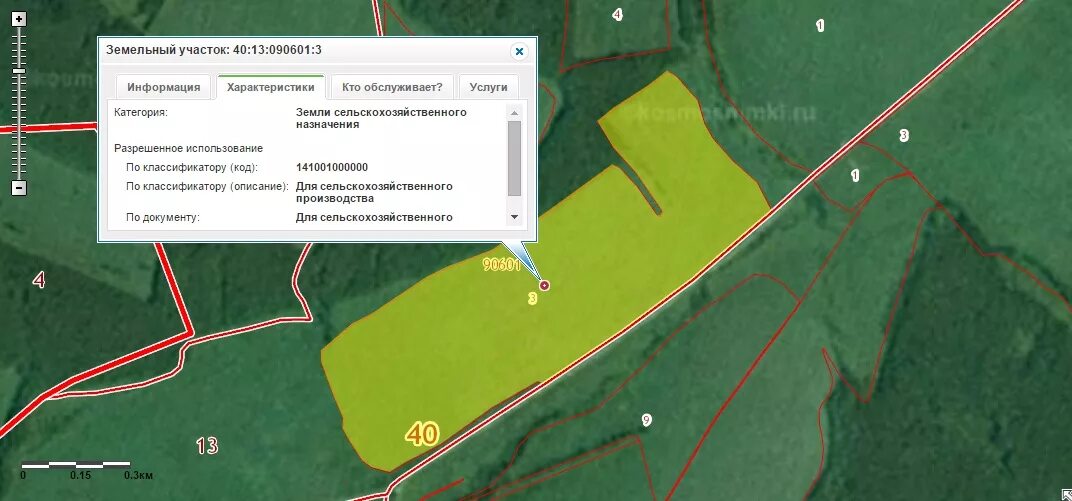Click the По документу label

click(x=163, y=217)
